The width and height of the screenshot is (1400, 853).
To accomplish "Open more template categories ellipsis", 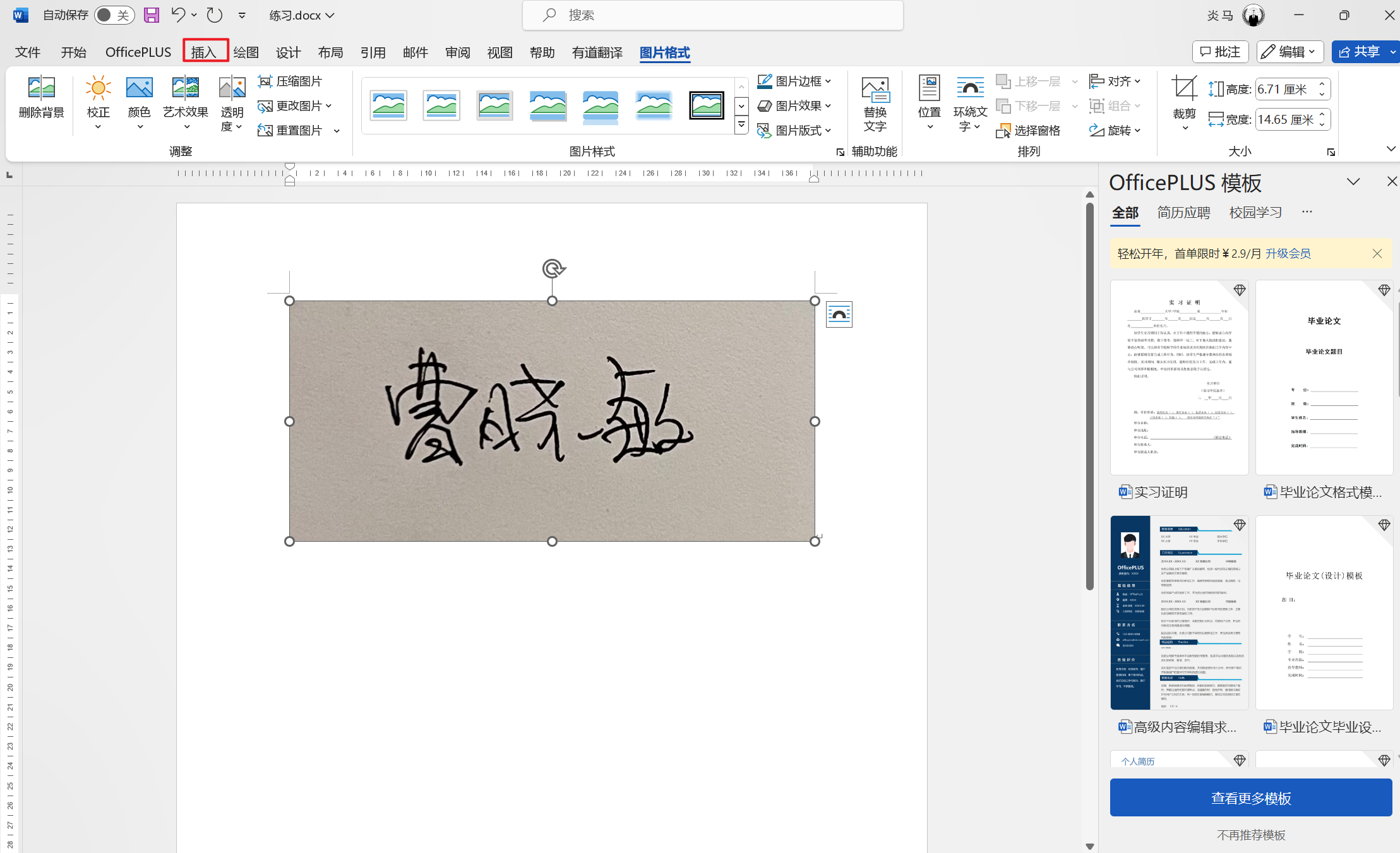I will pos(1307,212).
